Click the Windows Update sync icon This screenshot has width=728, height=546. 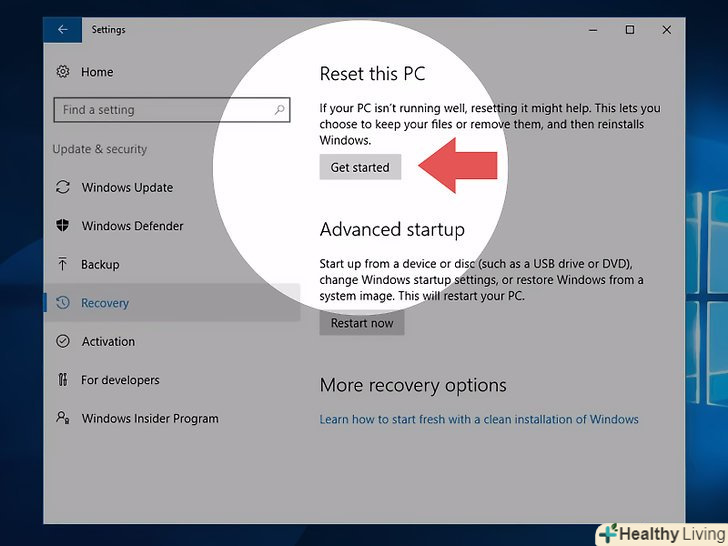coord(63,187)
